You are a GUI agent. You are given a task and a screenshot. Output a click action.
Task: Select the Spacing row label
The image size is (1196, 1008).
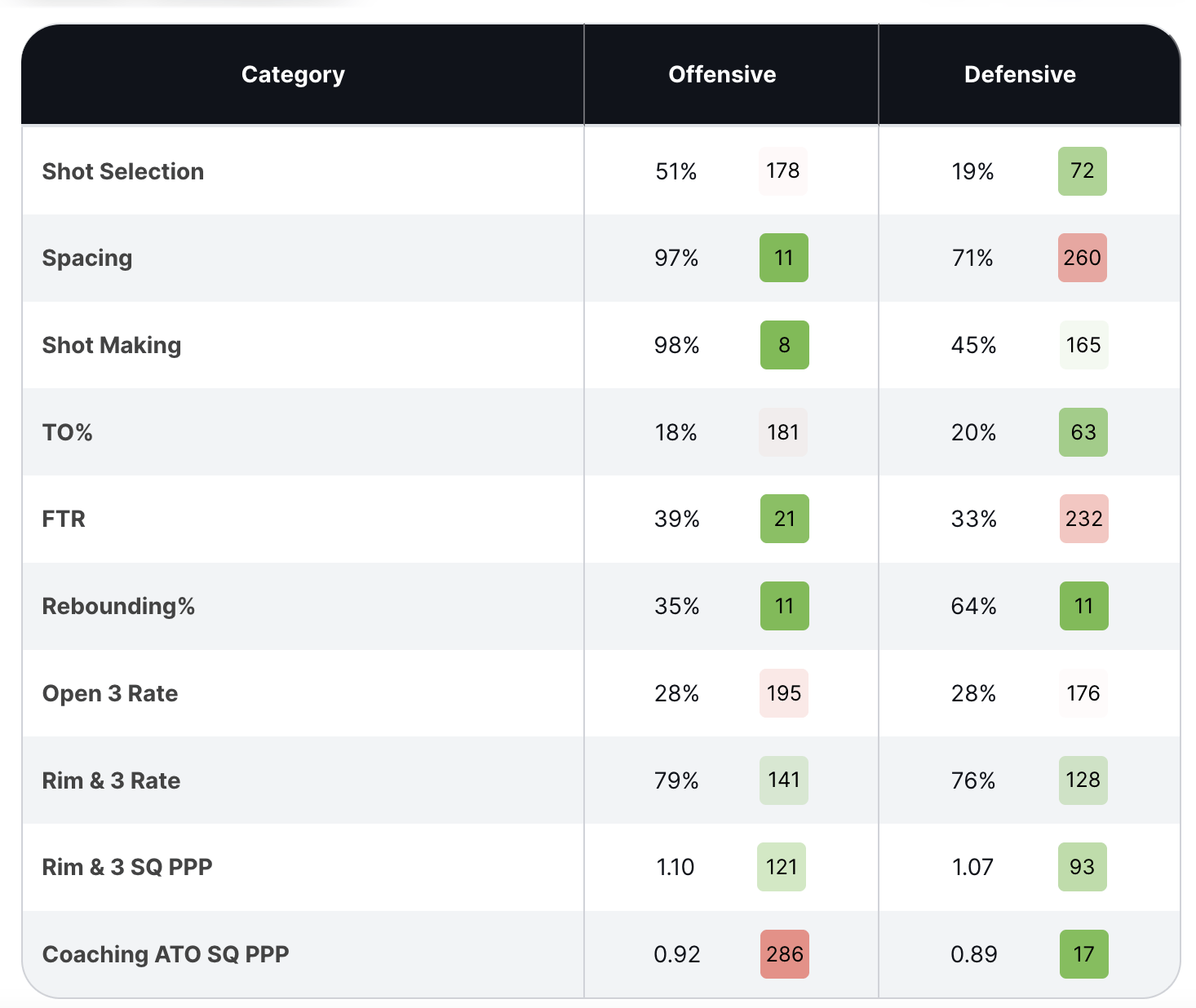click(x=87, y=258)
